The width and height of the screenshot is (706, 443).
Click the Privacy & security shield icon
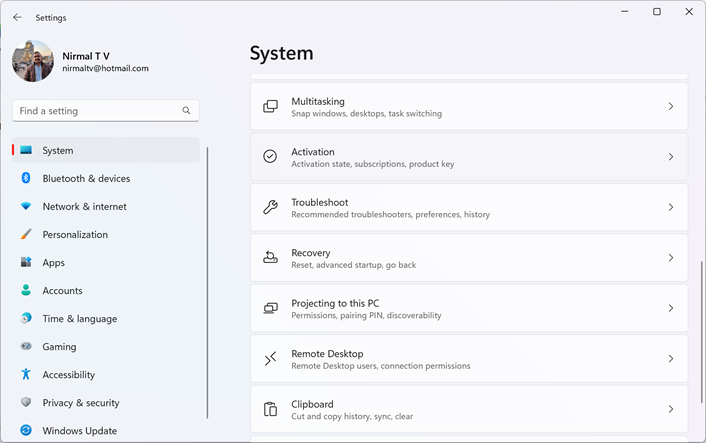click(26, 402)
